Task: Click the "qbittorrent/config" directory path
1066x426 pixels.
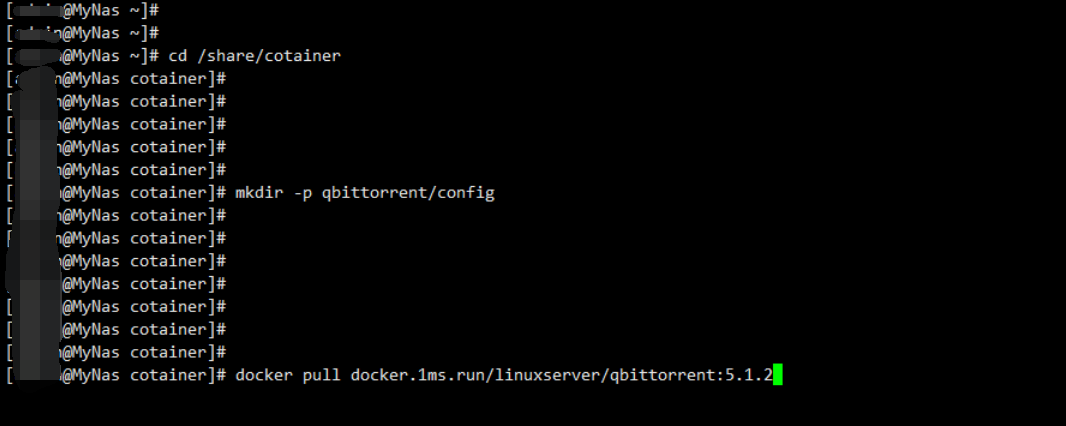Action: coord(408,193)
